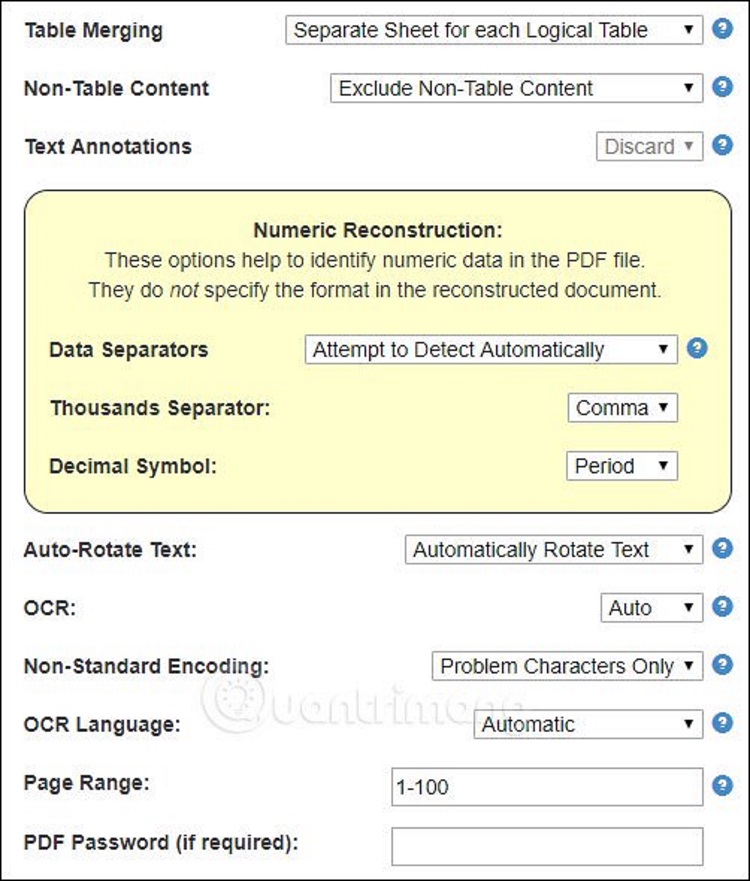The height and width of the screenshot is (881, 750).
Task: View help for Non-Standard Encoding
Action: click(x=722, y=665)
